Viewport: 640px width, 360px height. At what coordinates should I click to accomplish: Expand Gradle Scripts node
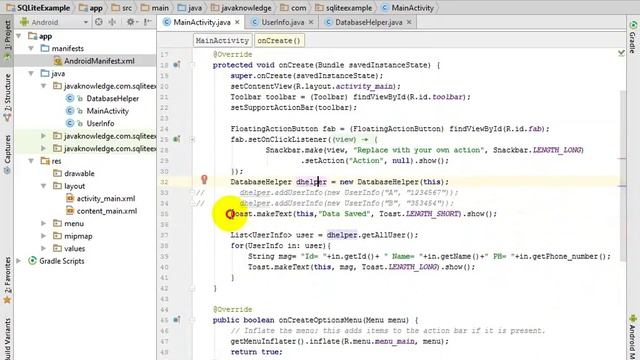point(19,261)
